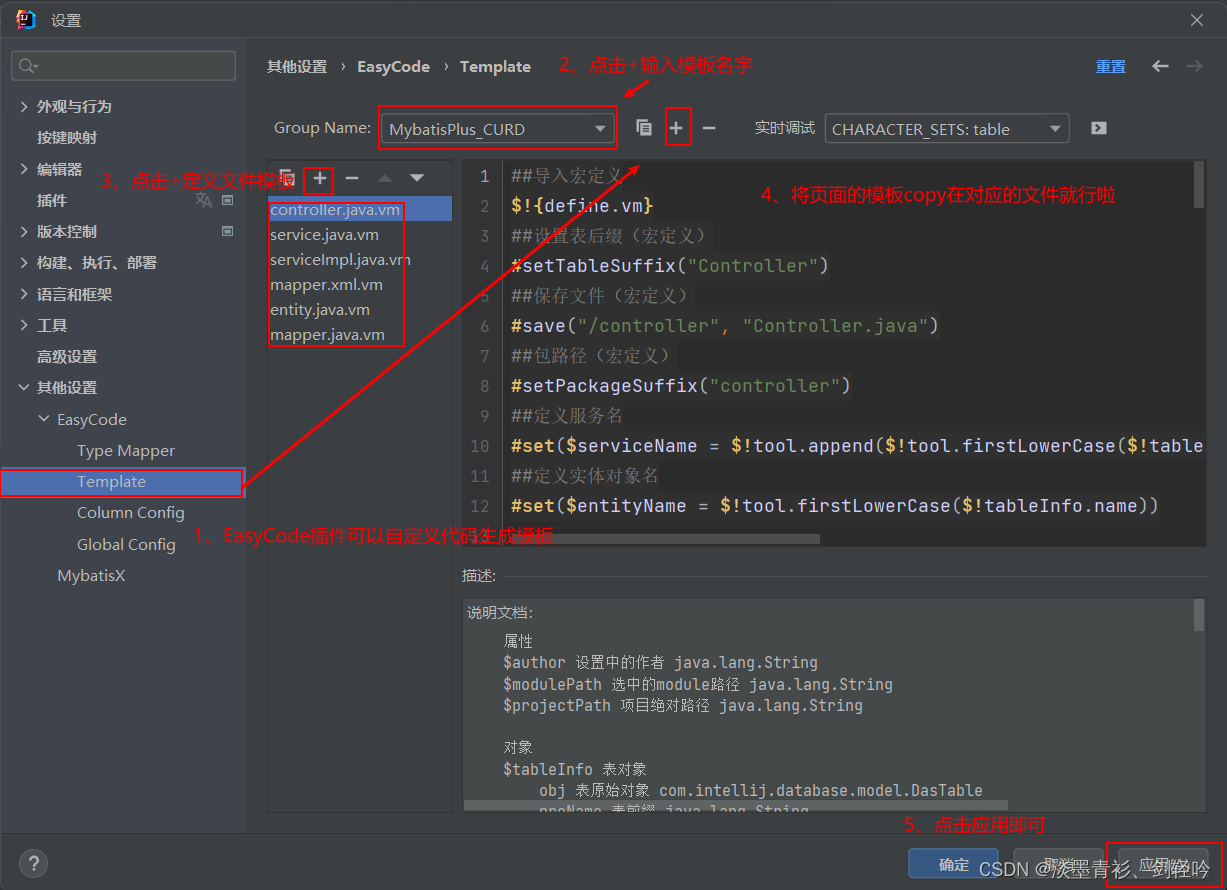
Task: Delete selected file template with minus icon
Action: pyautogui.click(x=352, y=178)
